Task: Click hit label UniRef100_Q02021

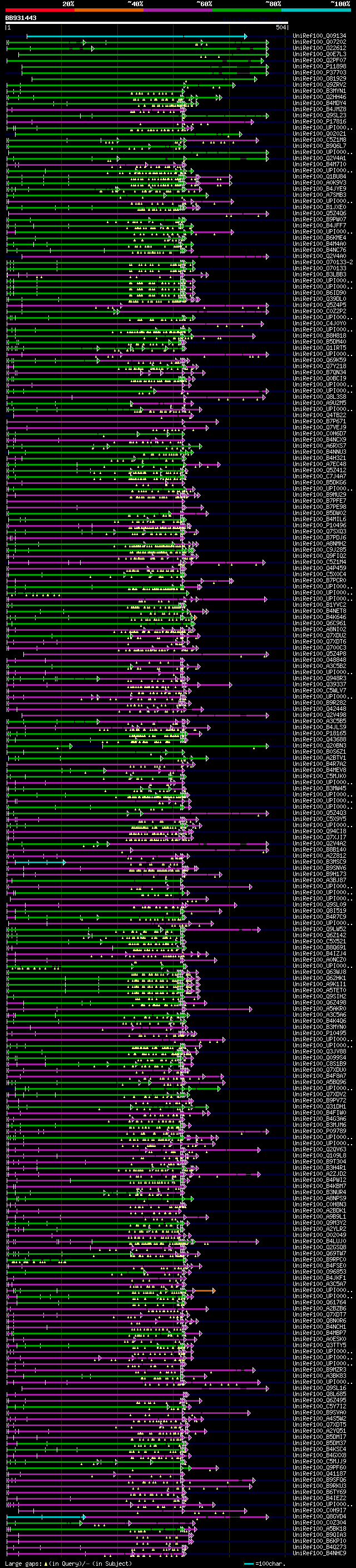Action: click(x=319, y=134)
